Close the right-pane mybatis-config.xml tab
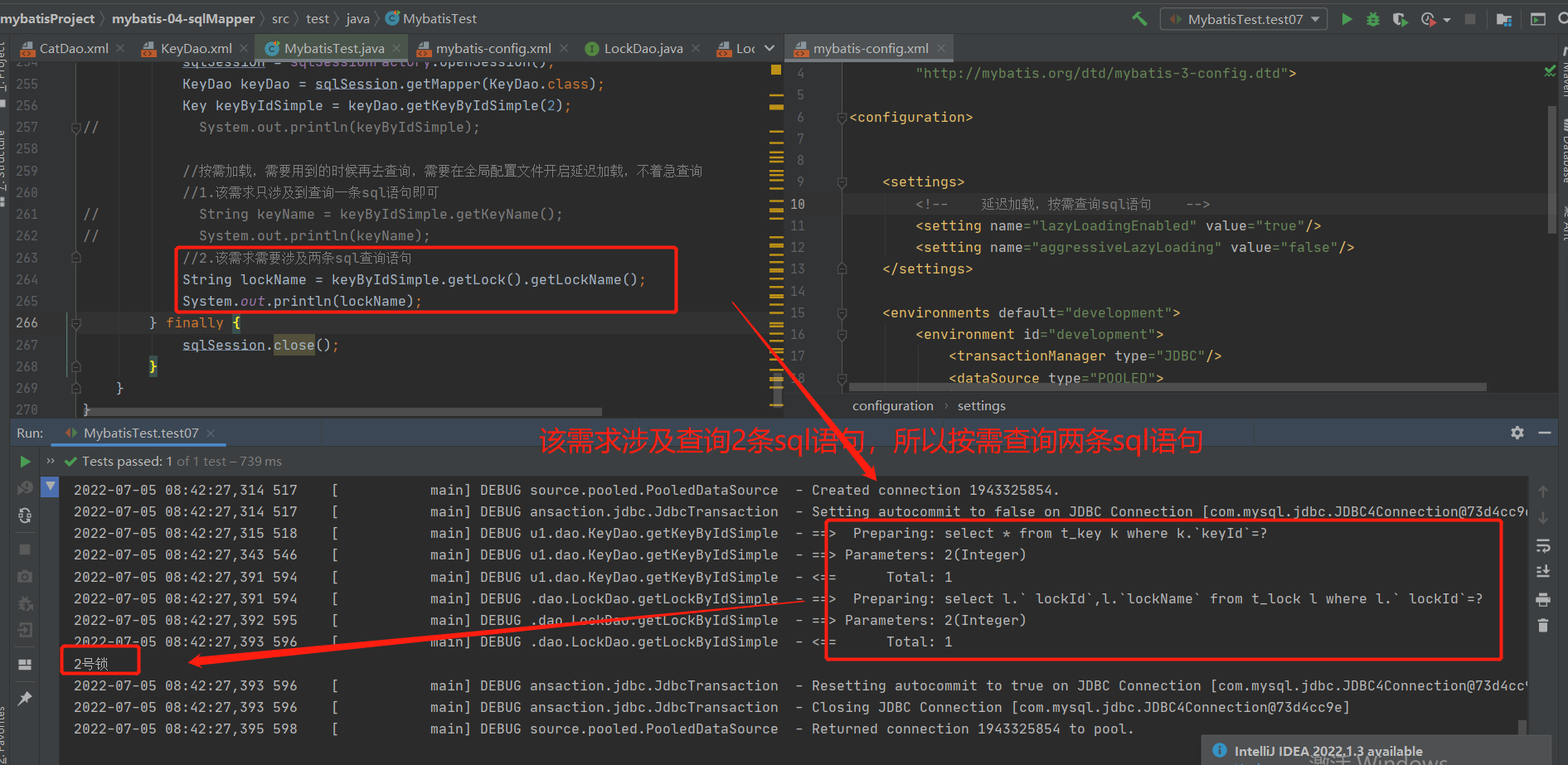This screenshot has height=765, width=1568. pyautogui.click(x=941, y=48)
